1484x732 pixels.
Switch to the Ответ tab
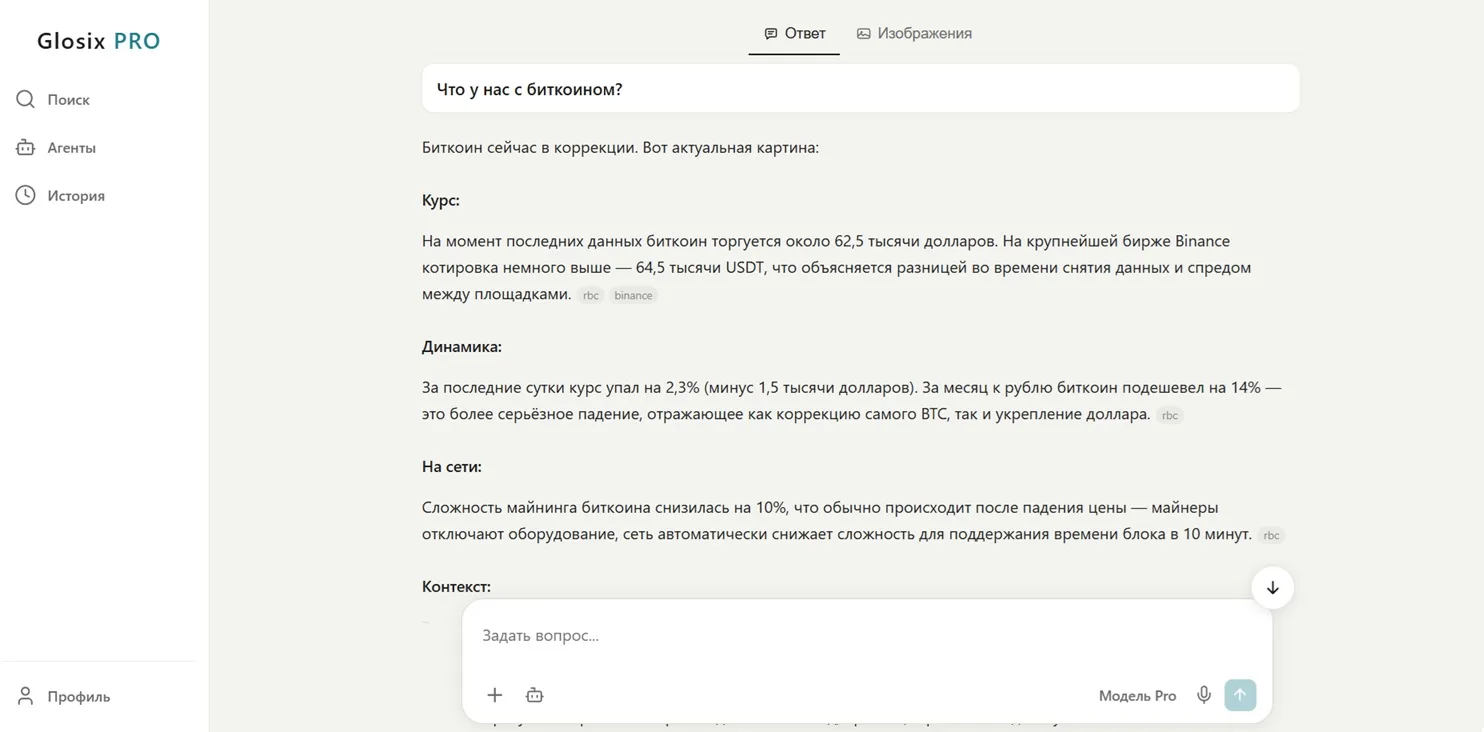[x=794, y=33]
